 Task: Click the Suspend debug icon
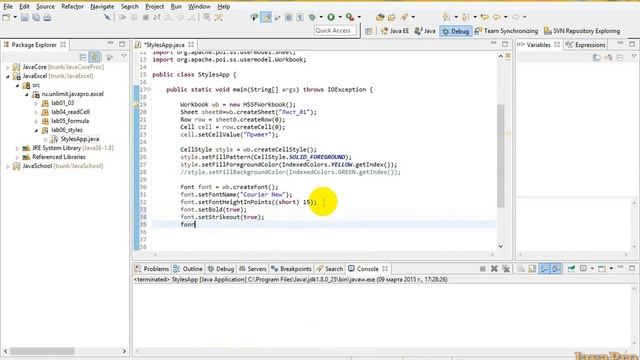point(134,17)
